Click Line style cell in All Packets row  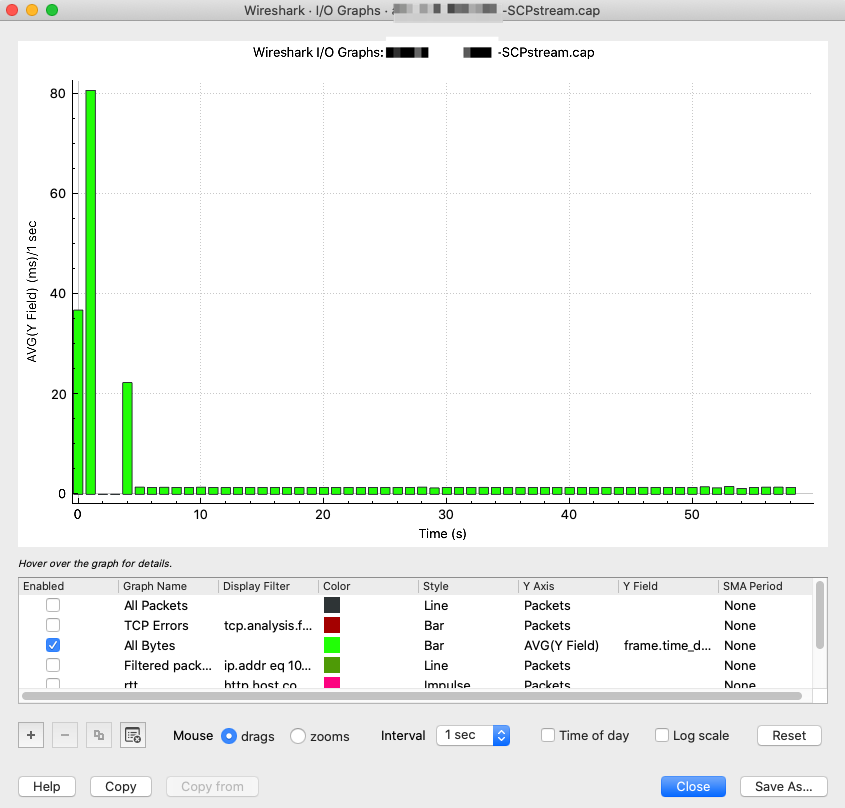pos(436,605)
